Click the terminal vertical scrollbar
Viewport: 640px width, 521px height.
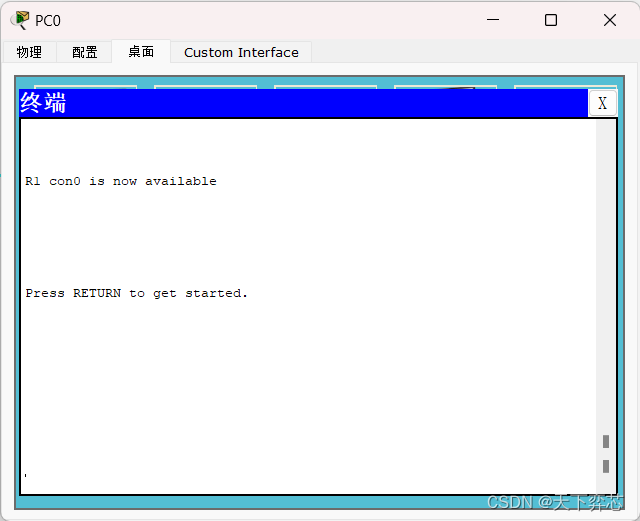[x=606, y=306]
